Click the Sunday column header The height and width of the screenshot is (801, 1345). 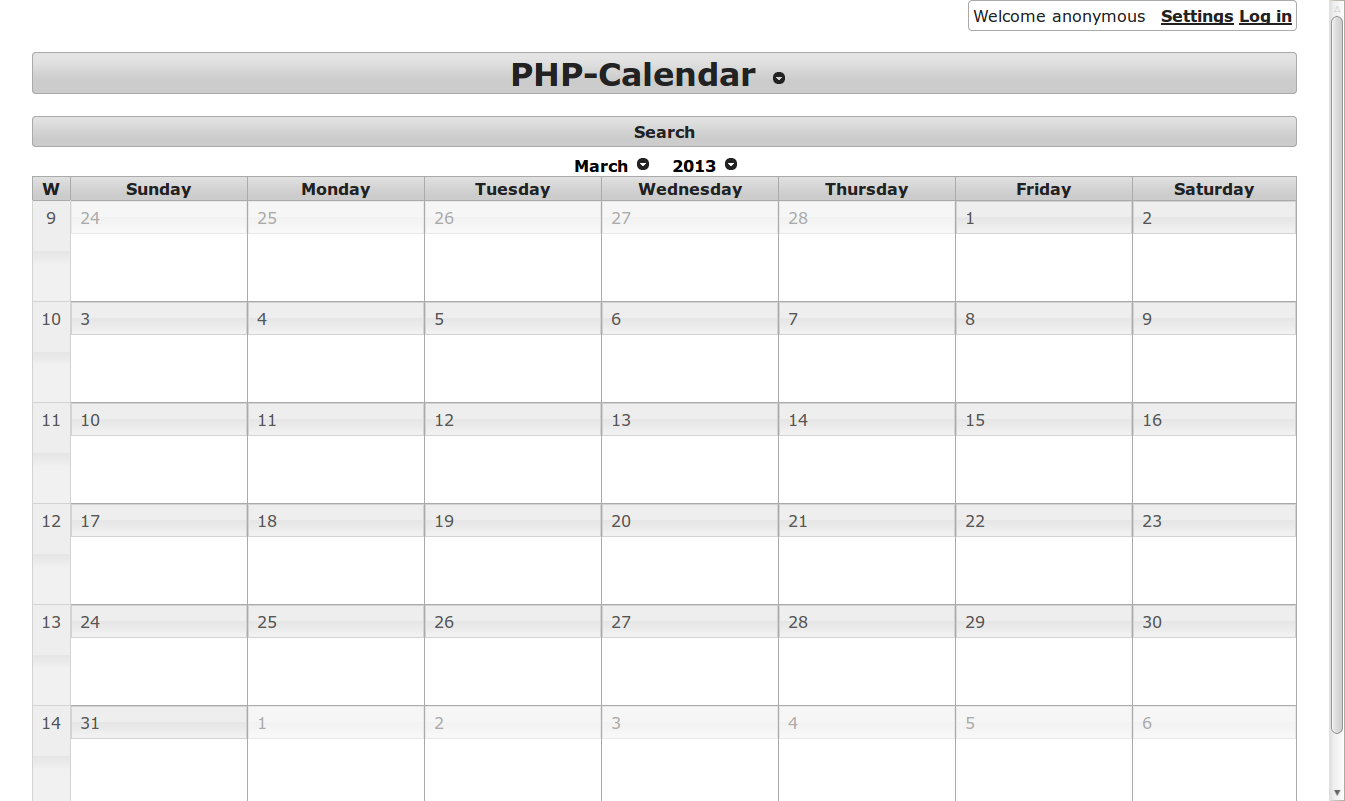click(158, 188)
